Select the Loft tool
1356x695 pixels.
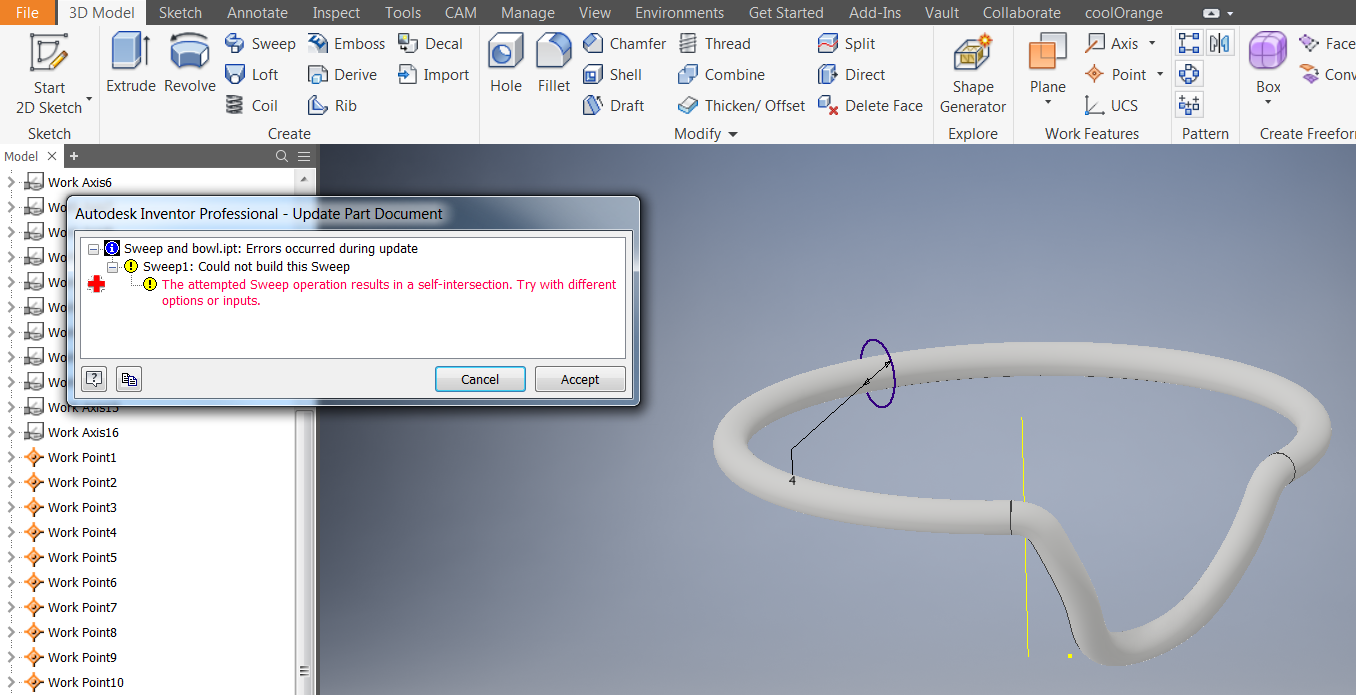pyautogui.click(x=253, y=74)
